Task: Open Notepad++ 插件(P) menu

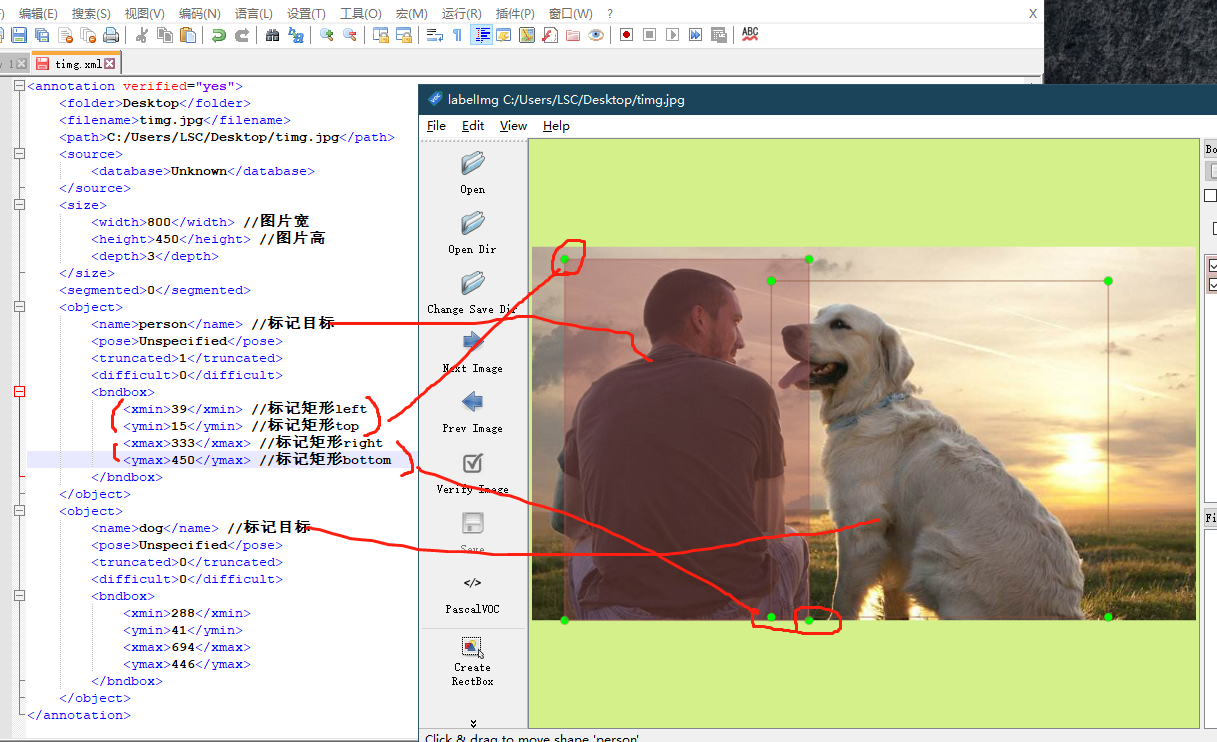Action: [515, 14]
